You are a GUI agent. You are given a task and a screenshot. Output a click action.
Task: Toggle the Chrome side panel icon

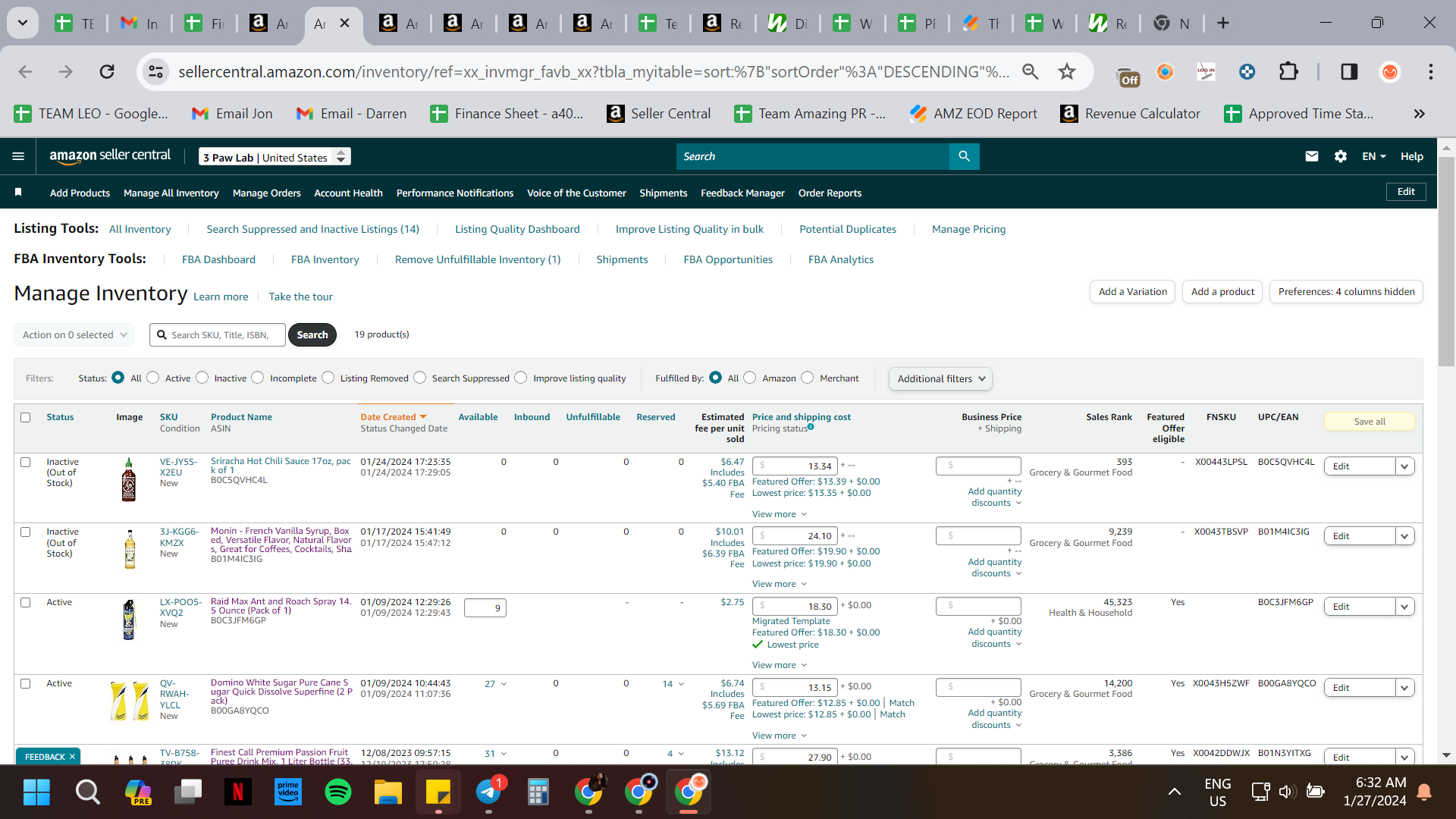point(1349,71)
